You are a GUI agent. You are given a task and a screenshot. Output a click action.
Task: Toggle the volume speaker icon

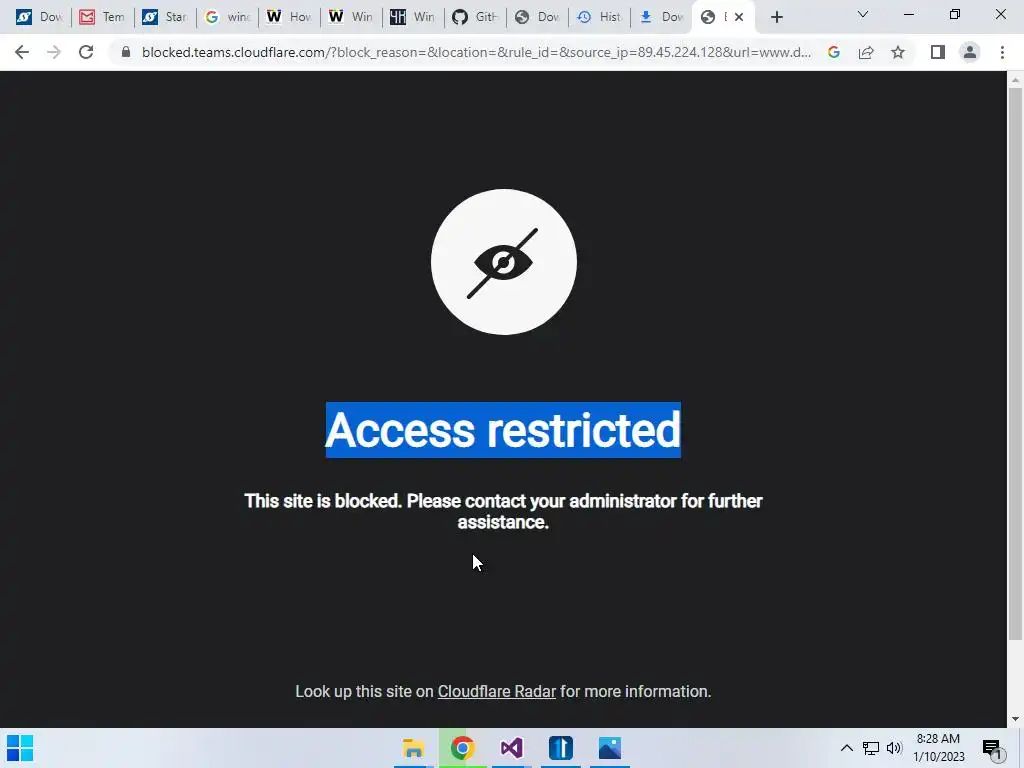(894, 748)
